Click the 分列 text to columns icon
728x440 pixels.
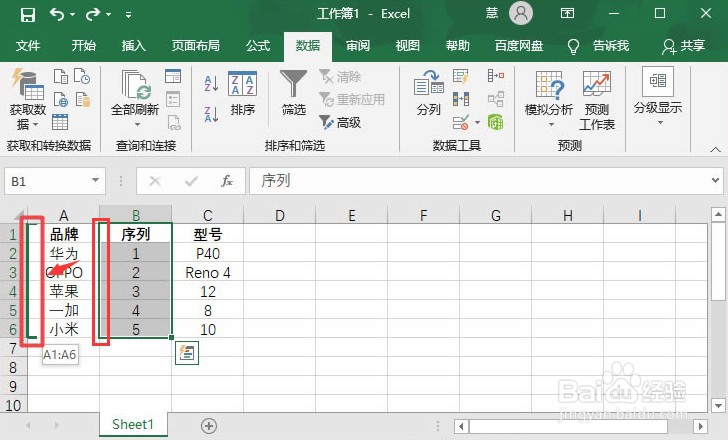point(429,93)
